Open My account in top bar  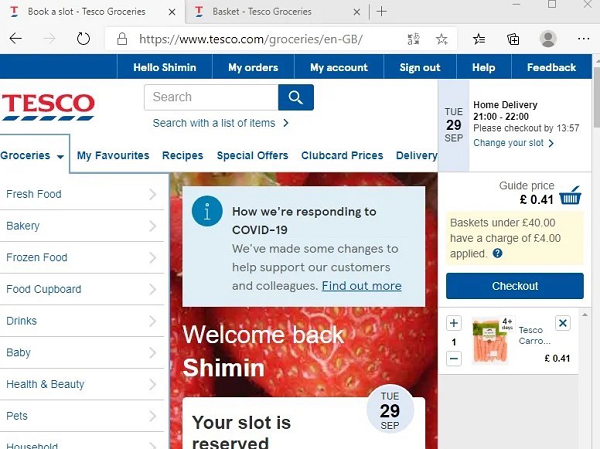[339, 67]
